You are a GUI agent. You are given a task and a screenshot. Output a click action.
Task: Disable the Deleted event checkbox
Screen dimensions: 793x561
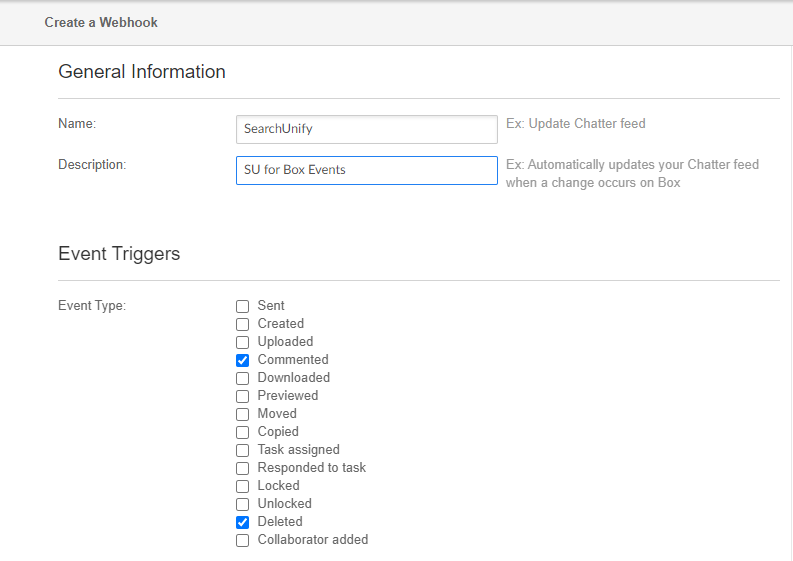coord(242,522)
